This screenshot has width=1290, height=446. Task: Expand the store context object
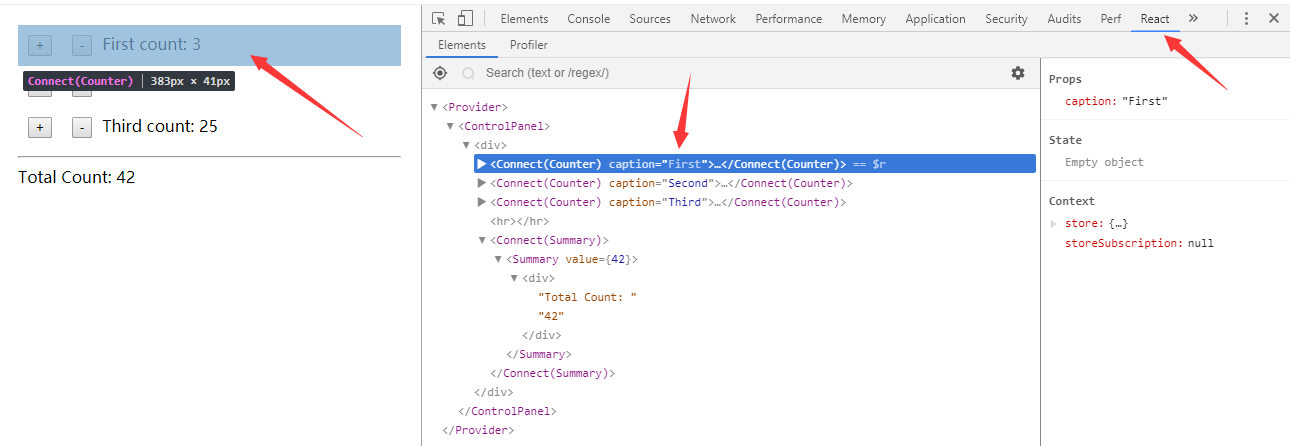click(x=1055, y=224)
